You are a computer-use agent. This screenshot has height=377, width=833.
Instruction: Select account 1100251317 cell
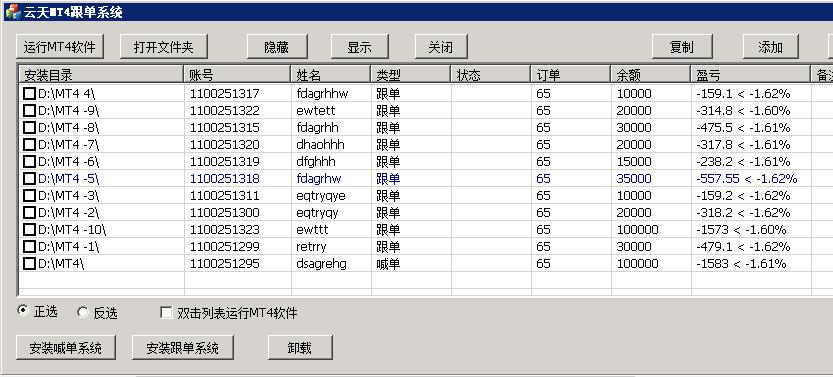[x=225, y=94]
